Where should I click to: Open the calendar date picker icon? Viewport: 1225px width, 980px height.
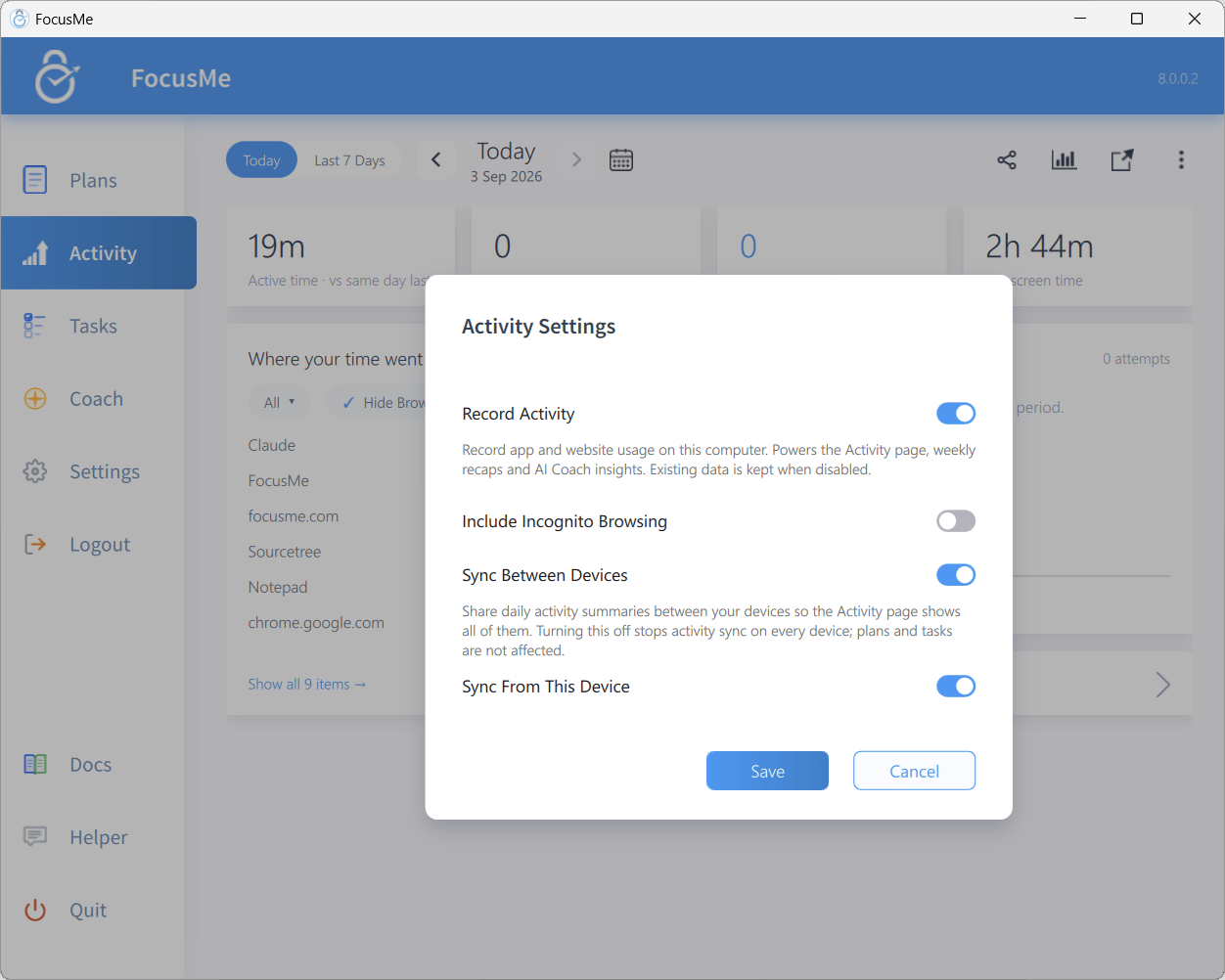tap(621, 160)
